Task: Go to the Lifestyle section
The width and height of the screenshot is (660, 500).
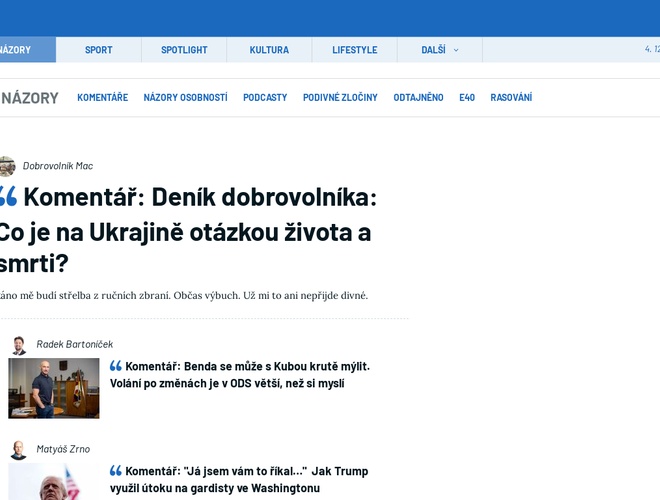Action: (355, 50)
